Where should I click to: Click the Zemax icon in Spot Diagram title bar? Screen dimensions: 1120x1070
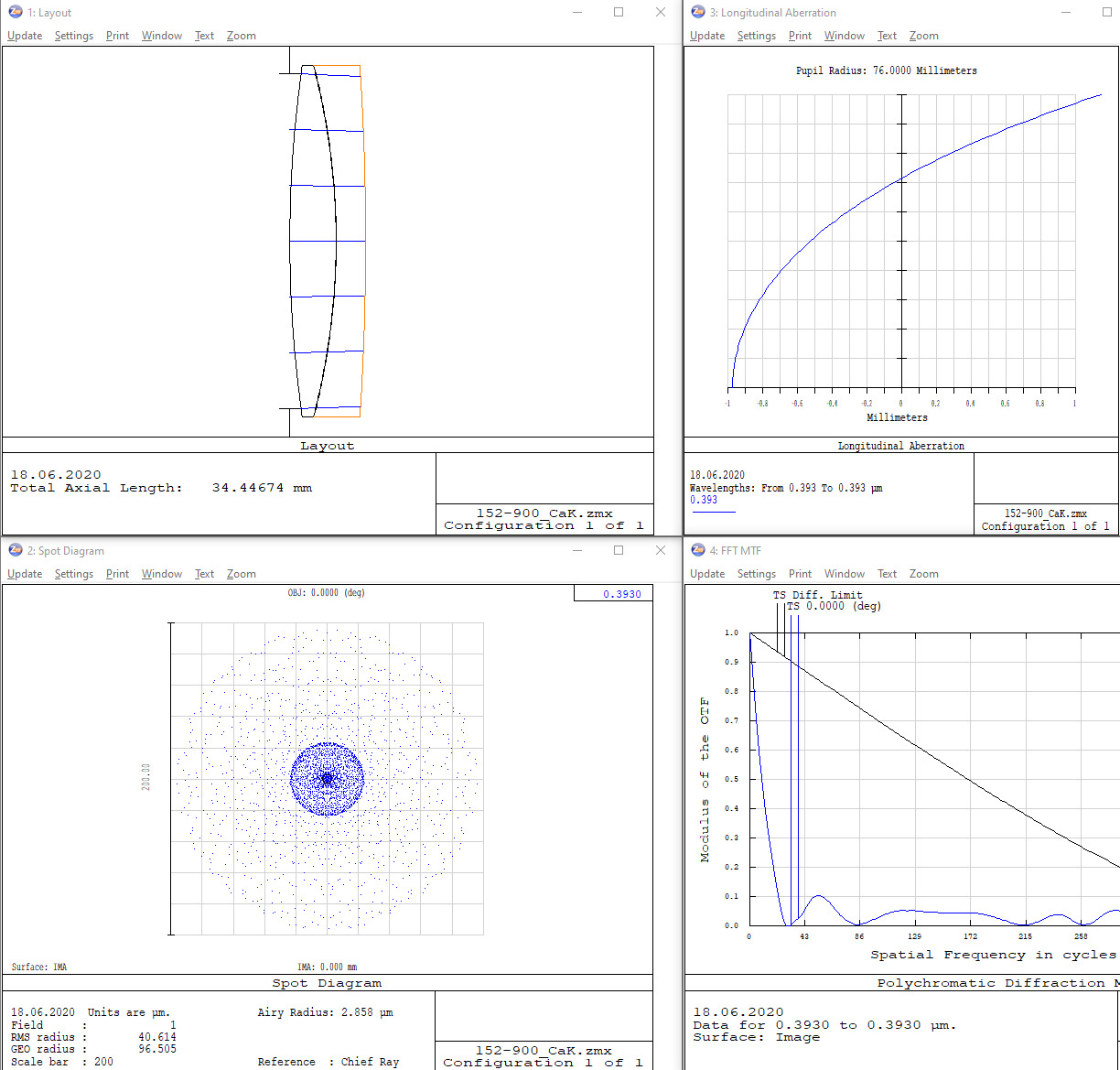point(16,550)
